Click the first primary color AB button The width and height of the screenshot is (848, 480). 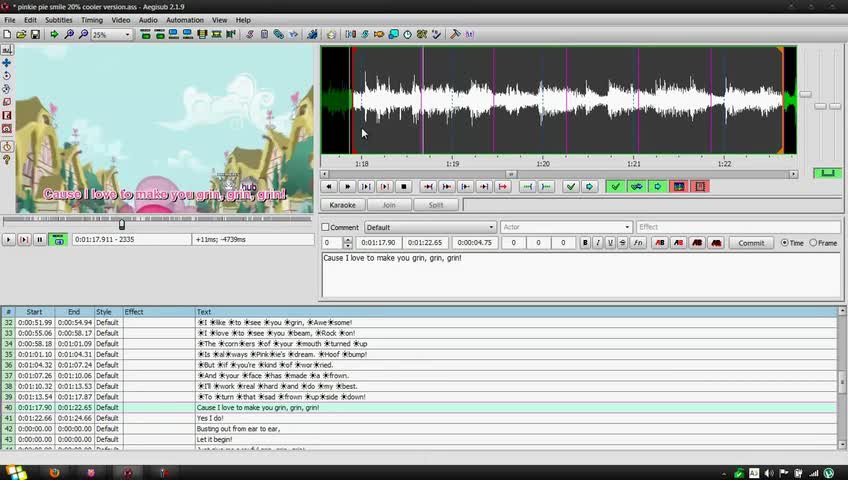coord(660,243)
